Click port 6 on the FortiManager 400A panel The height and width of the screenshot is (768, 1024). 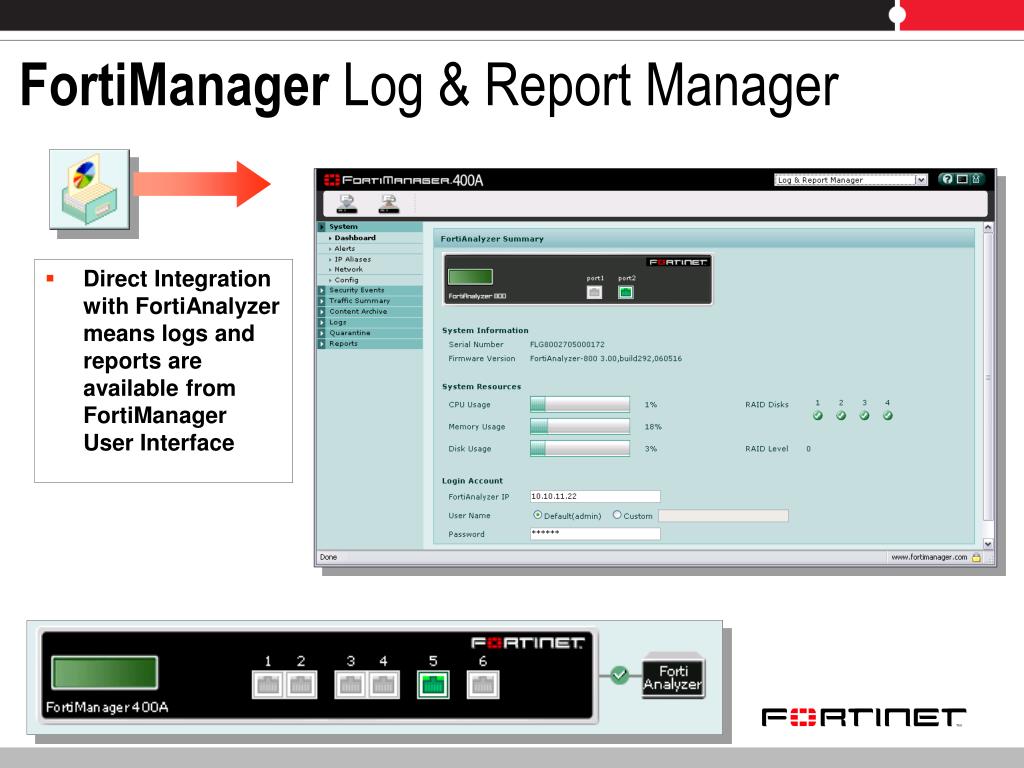483,684
